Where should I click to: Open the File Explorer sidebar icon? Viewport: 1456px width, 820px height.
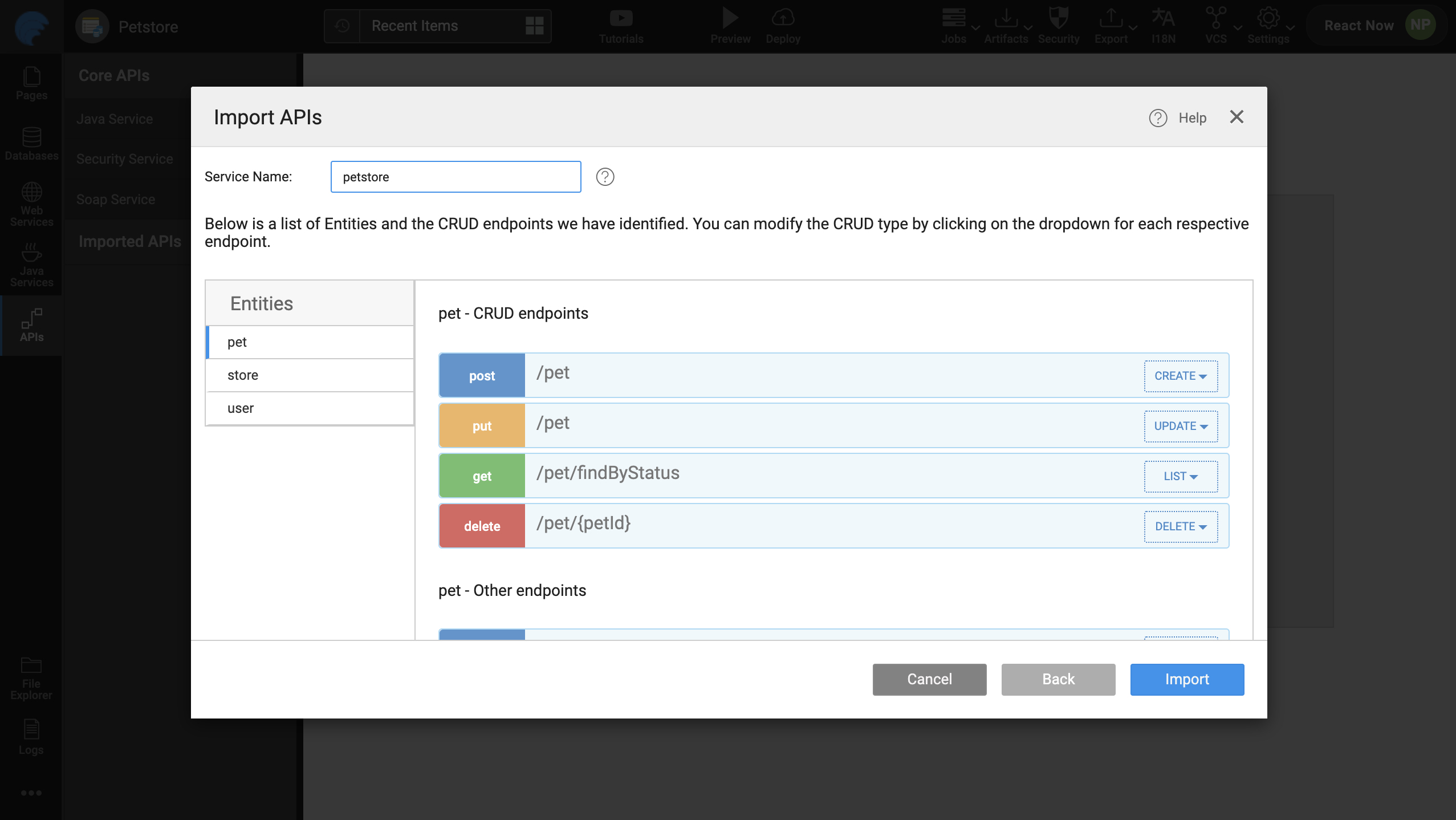[31, 665]
